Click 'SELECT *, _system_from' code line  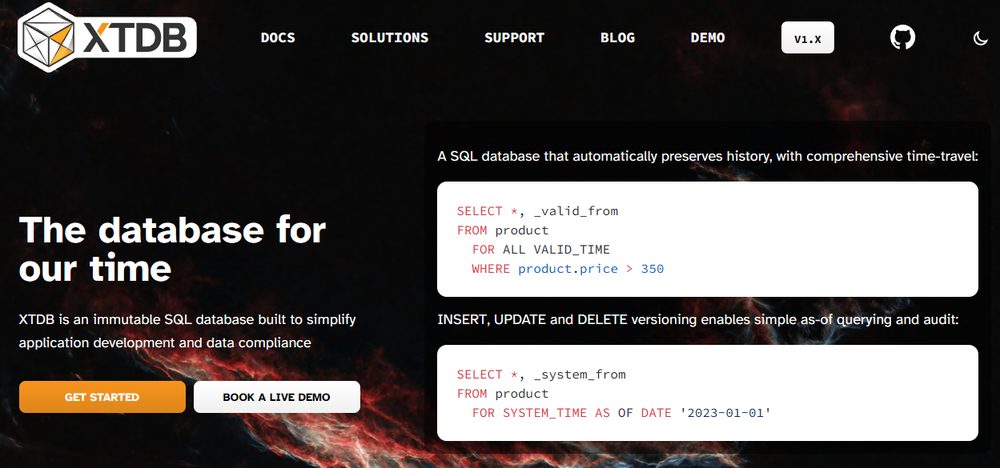pos(541,374)
